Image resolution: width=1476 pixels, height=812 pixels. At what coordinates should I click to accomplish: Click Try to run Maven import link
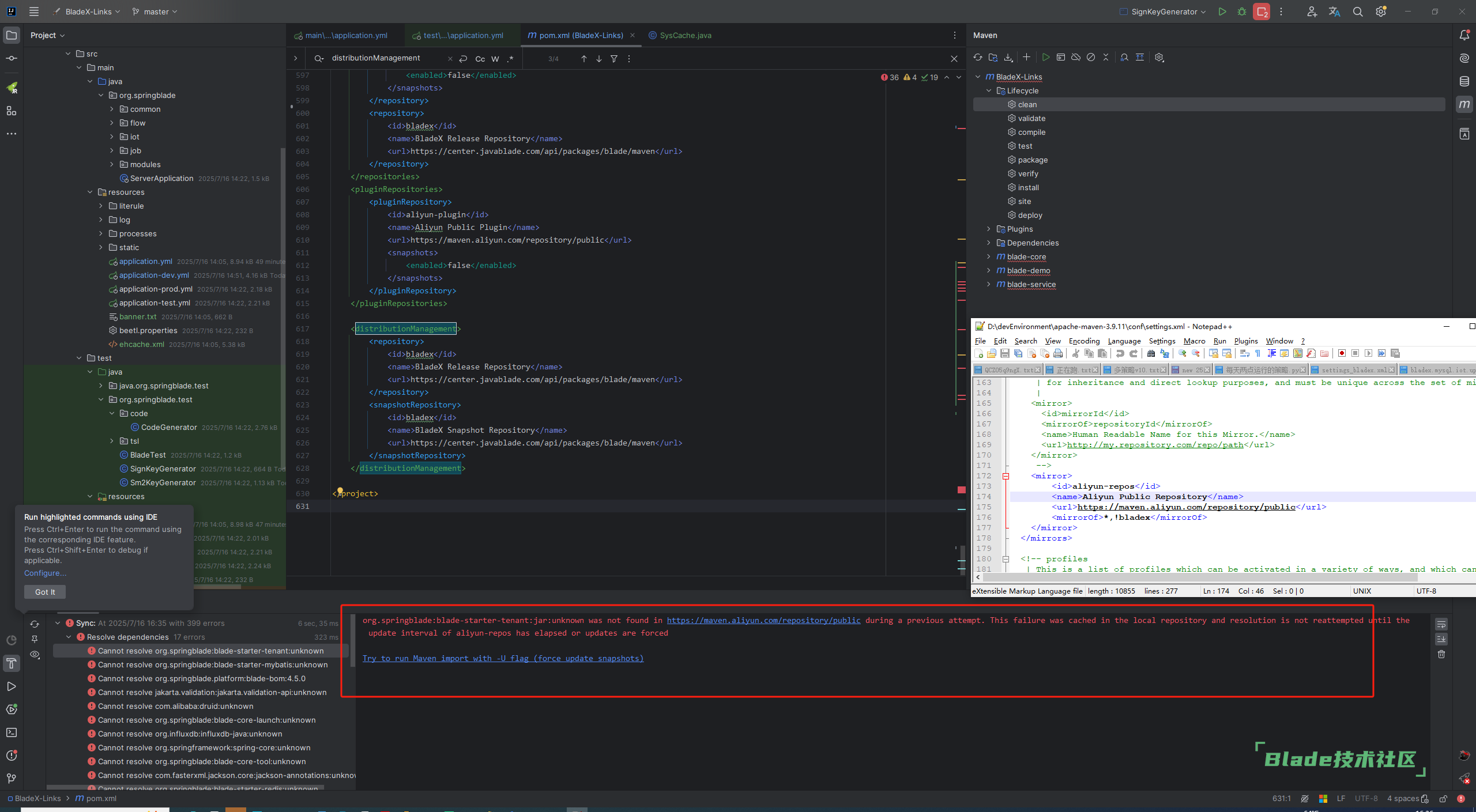(502, 658)
